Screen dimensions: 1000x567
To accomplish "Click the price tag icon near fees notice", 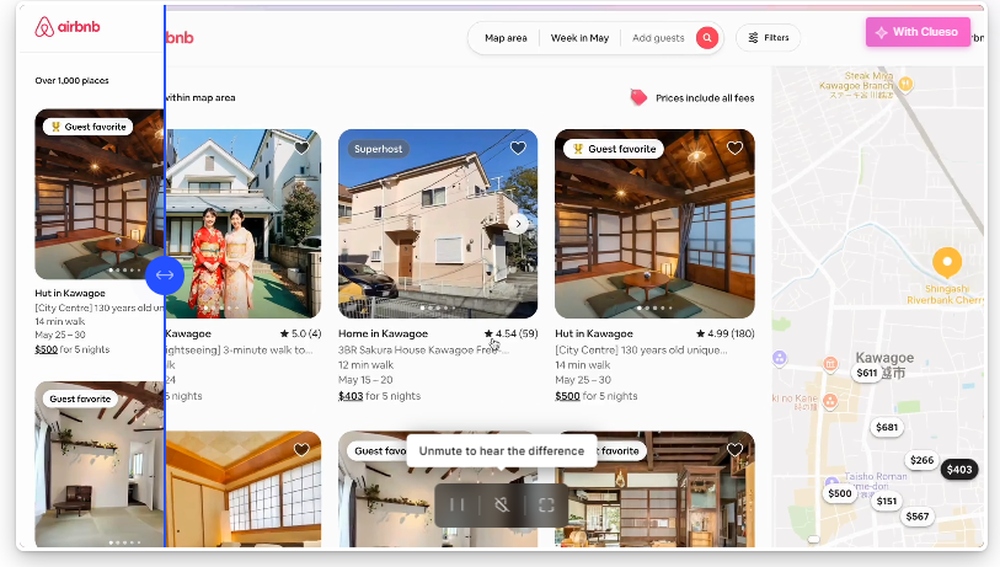I will (x=638, y=98).
